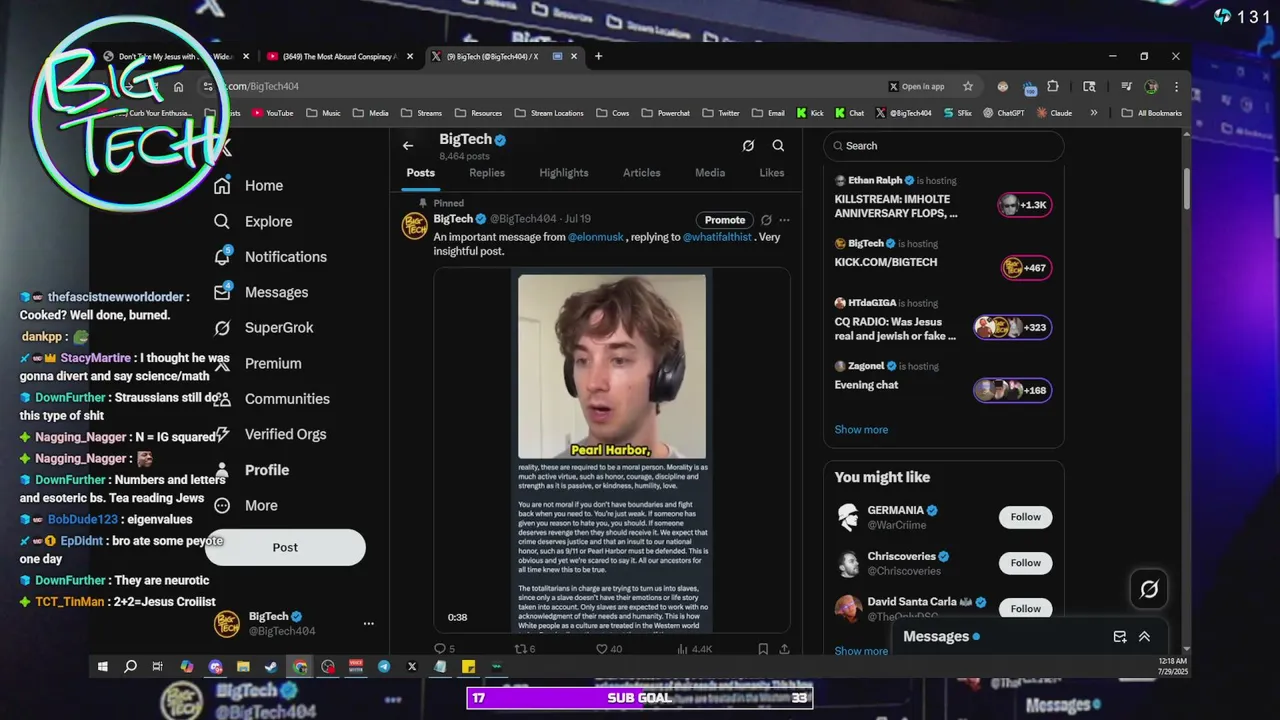Click Promote button on pinned post
Image resolution: width=1280 pixels, height=720 pixels.
point(725,220)
